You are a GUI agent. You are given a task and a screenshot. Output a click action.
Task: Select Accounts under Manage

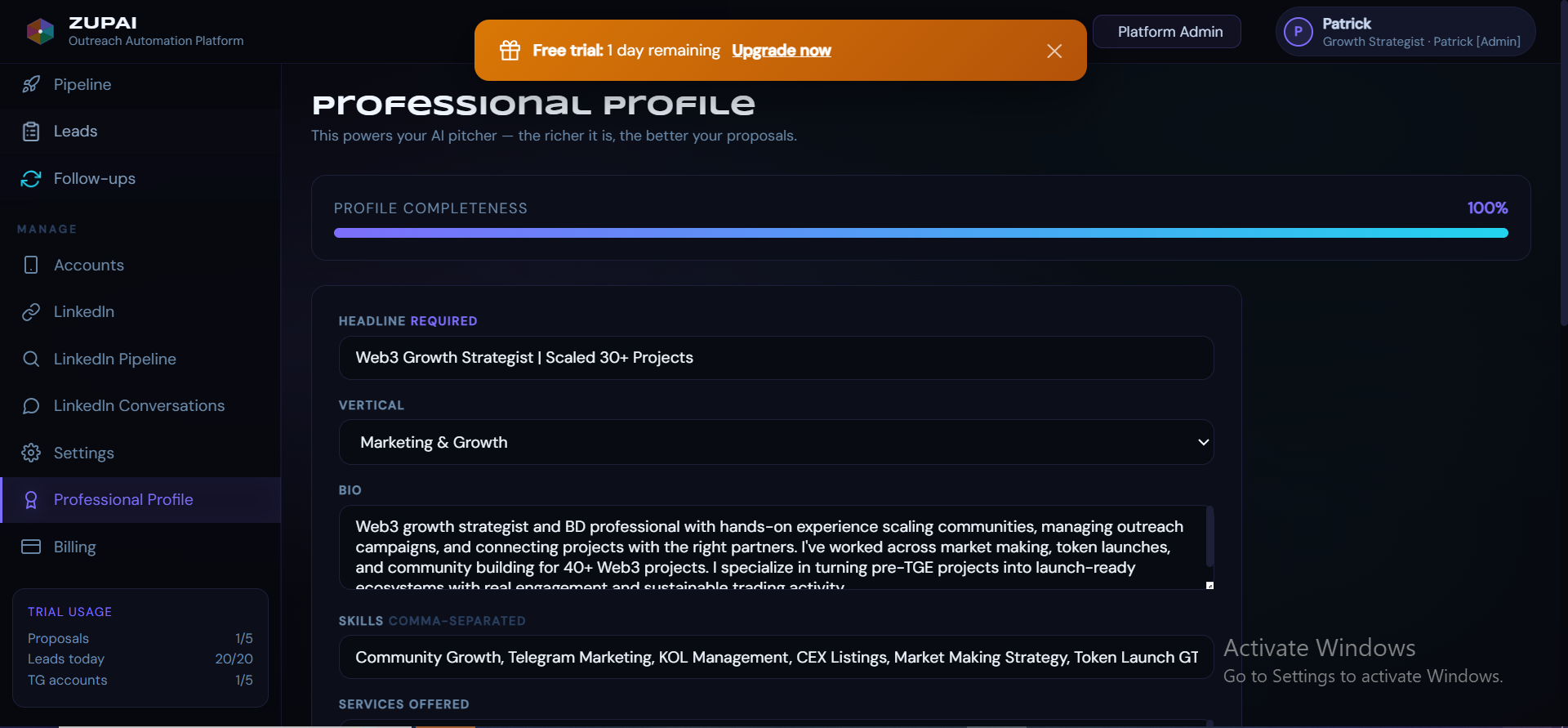coord(140,266)
